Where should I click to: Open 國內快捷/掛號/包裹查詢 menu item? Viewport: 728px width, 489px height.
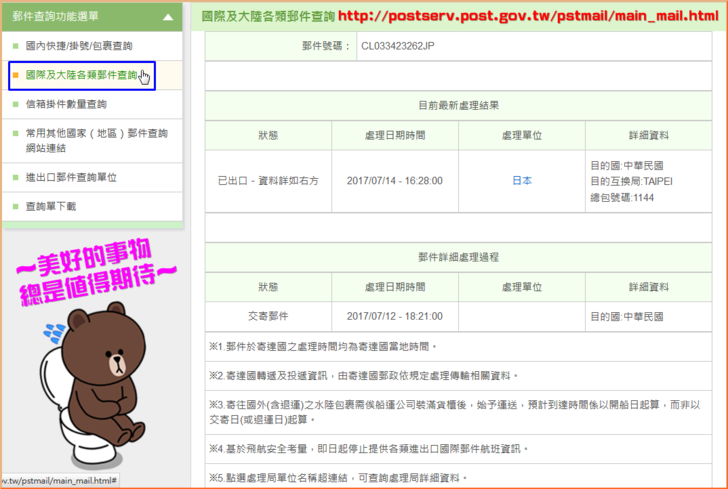click(x=79, y=46)
